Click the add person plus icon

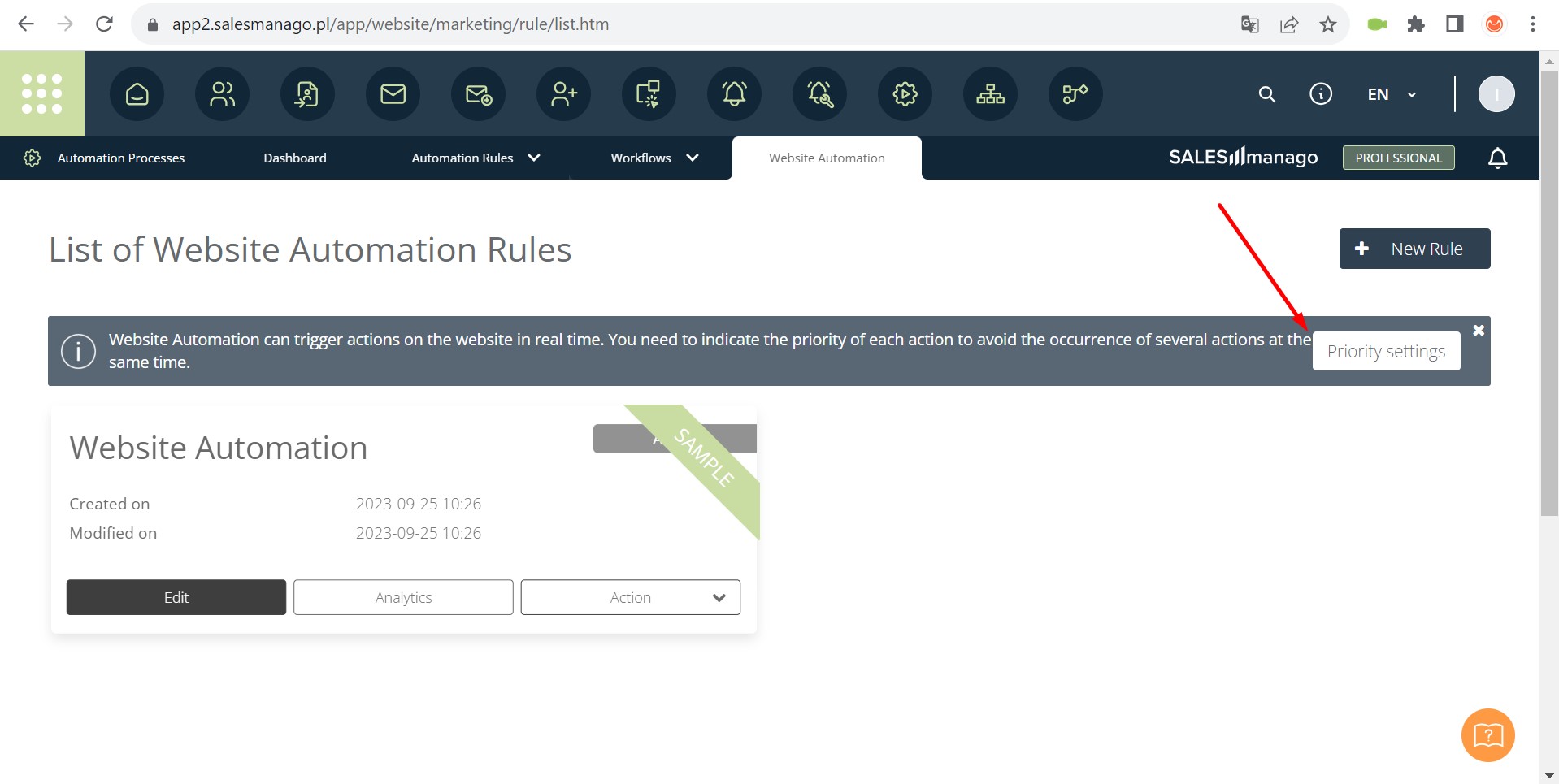click(x=563, y=94)
